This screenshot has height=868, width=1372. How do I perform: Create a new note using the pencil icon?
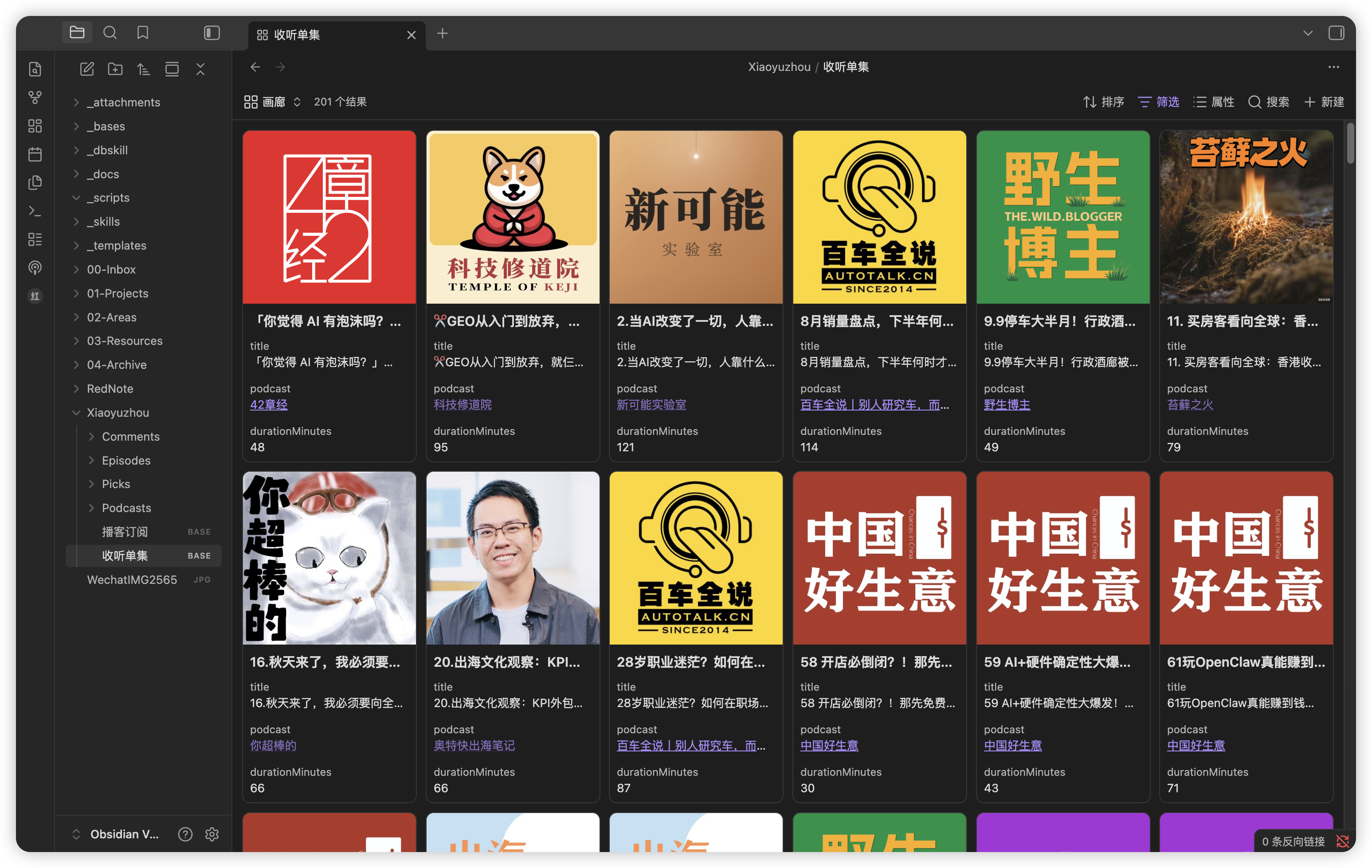86,68
